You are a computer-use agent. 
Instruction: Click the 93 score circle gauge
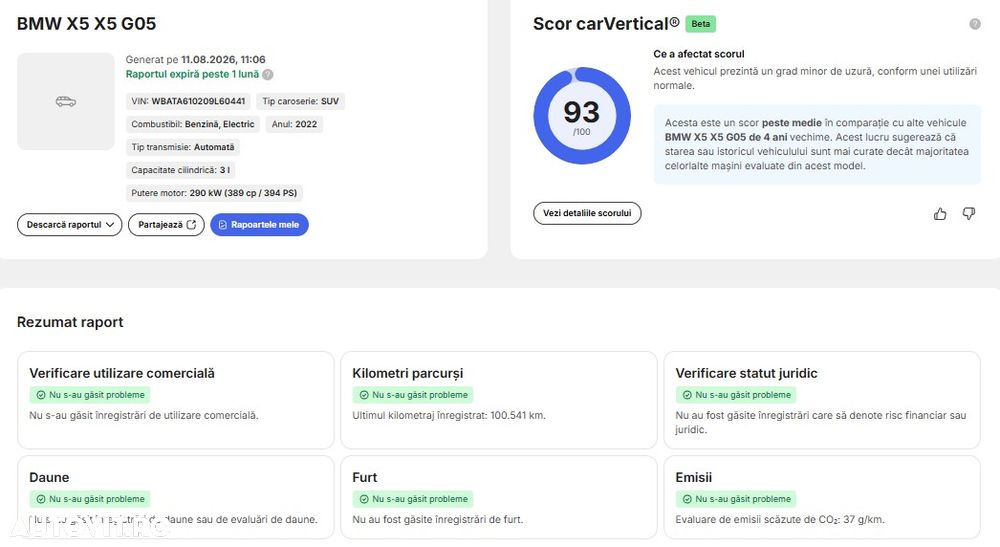582,115
